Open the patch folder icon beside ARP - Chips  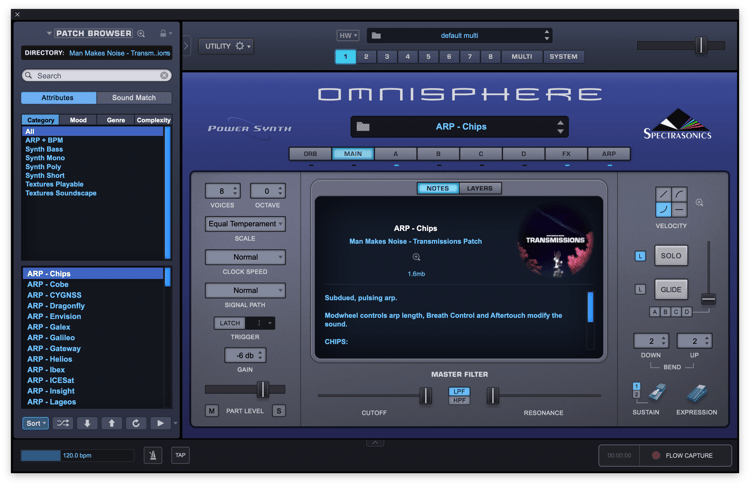coord(363,127)
